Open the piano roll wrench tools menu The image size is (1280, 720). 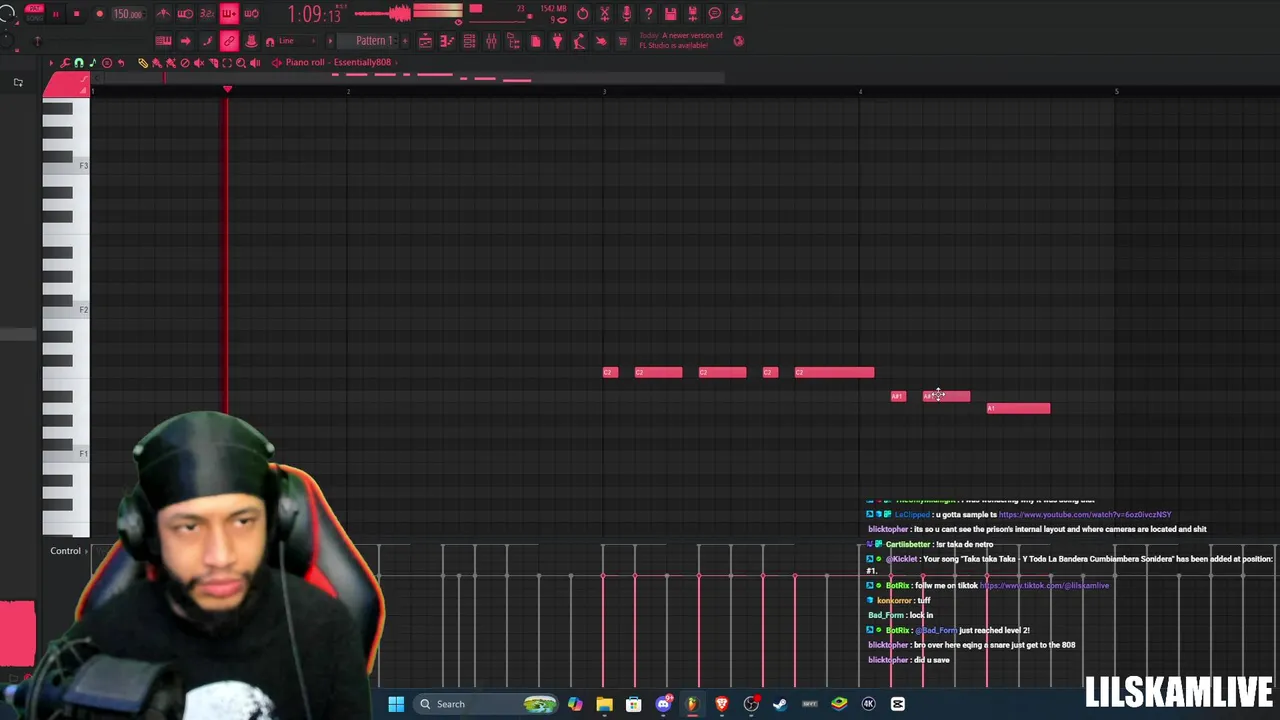[65, 63]
